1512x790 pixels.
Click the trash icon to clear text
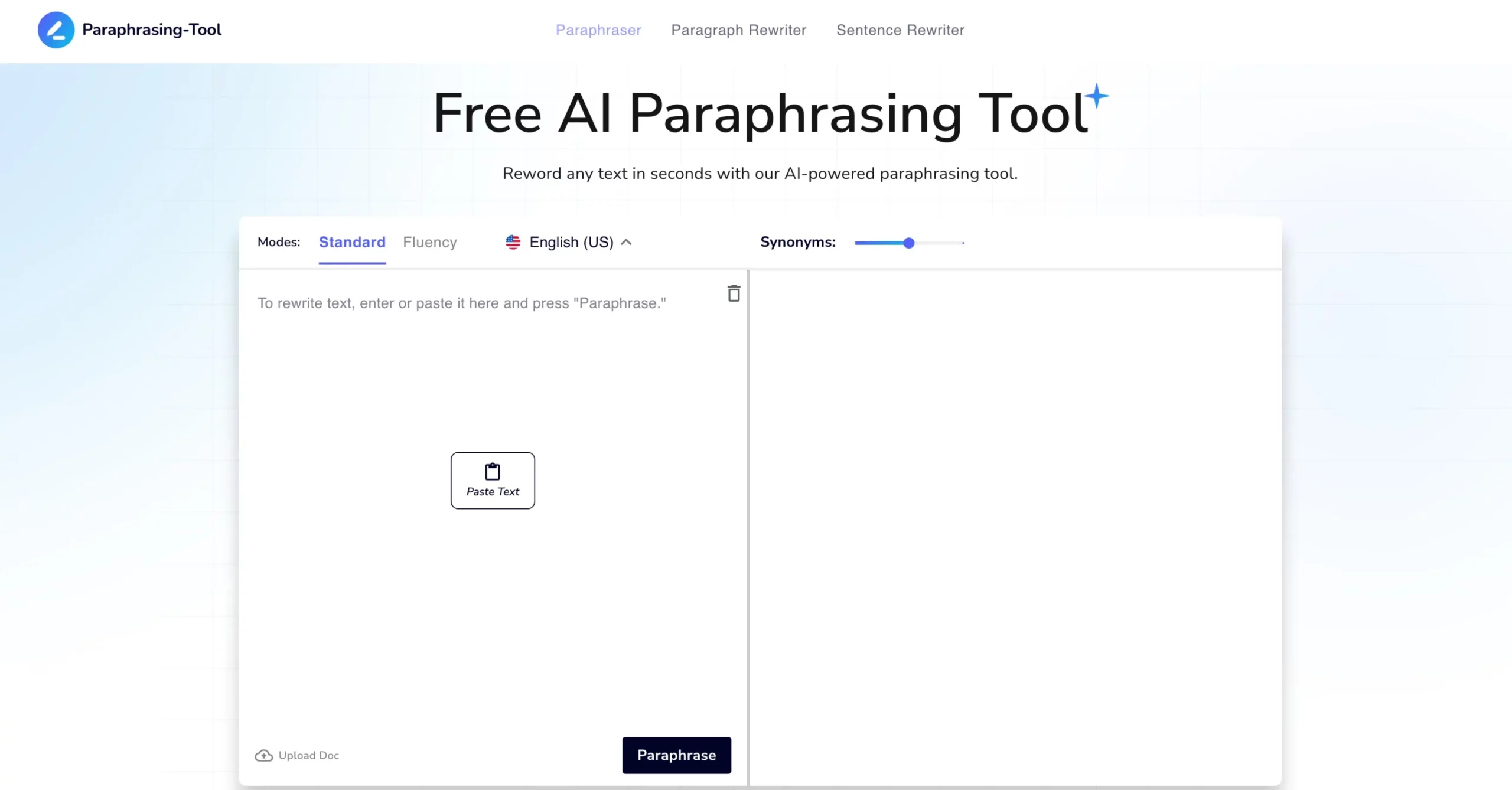(x=734, y=293)
